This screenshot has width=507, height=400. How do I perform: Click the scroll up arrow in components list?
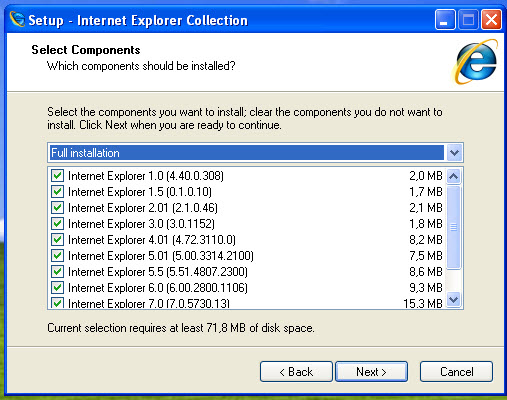(x=453, y=176)
